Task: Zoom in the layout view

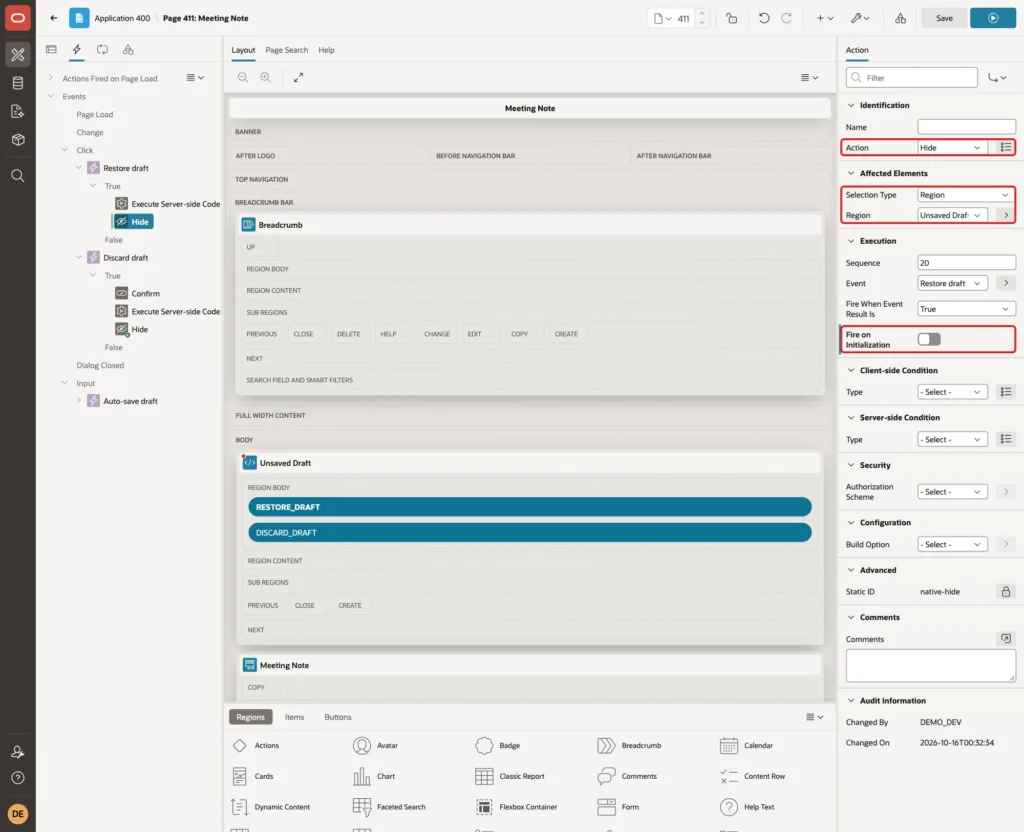Action: coord(266,77)
